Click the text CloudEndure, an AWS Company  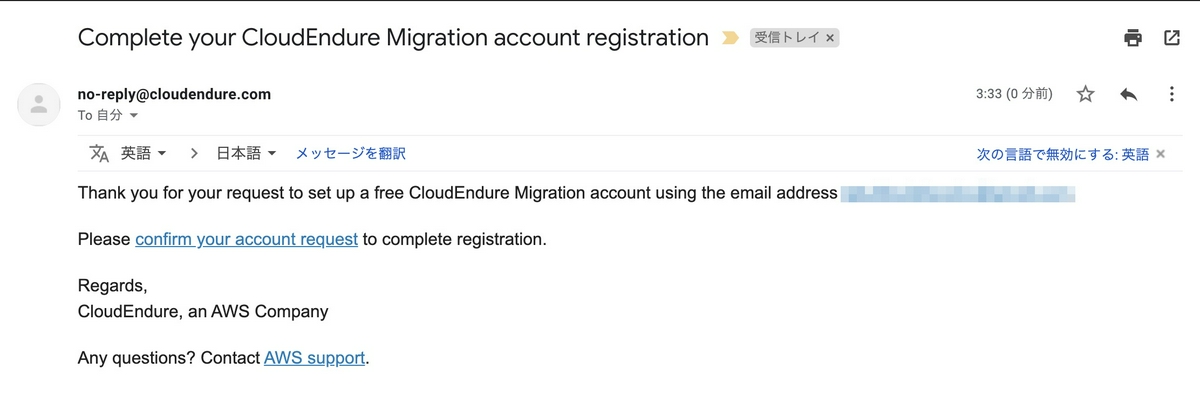[x=203, y=311]
